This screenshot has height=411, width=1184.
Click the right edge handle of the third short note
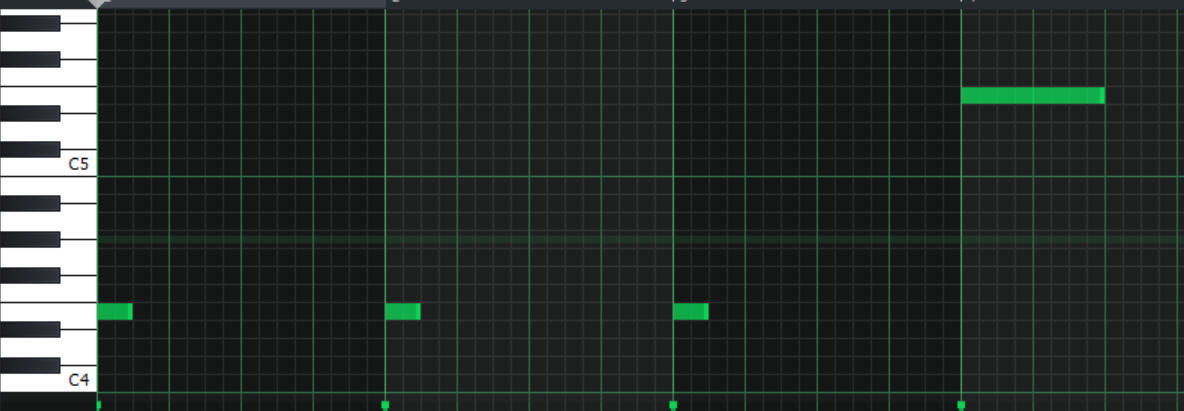click(706, 312)
